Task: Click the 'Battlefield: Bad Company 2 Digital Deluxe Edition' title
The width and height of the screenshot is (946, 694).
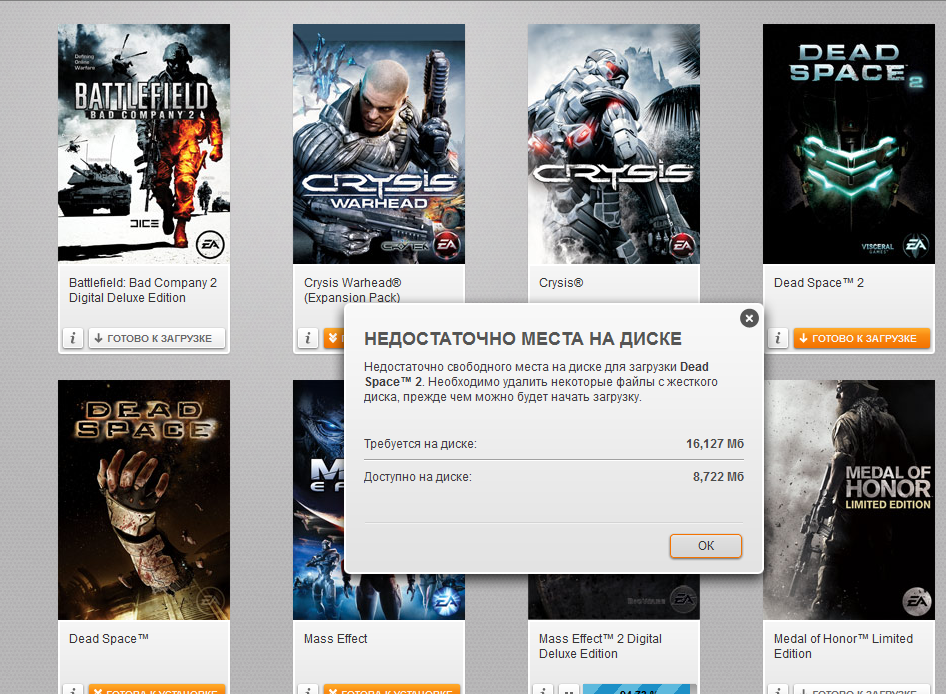Action: click(x=142, y=290)
